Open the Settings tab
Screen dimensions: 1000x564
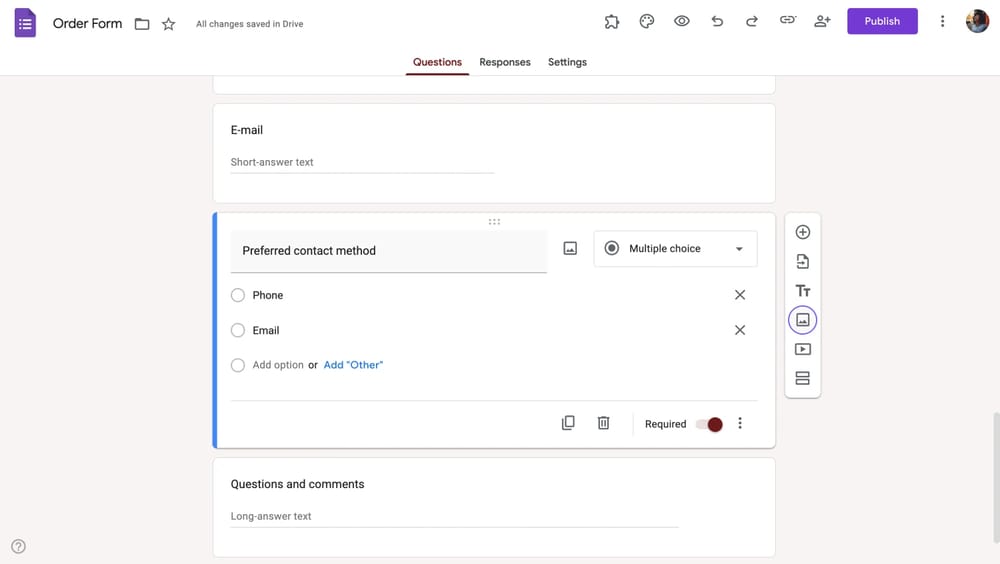[x=567, y=62]
